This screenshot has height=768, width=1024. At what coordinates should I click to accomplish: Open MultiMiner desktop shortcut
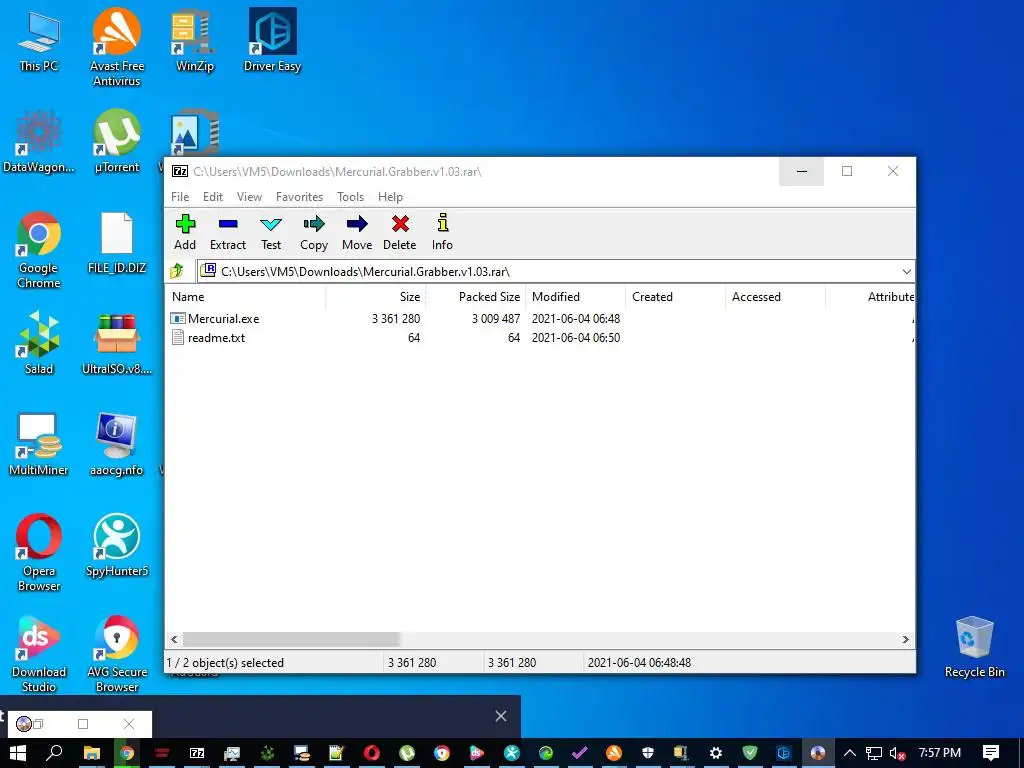[39, 445]
